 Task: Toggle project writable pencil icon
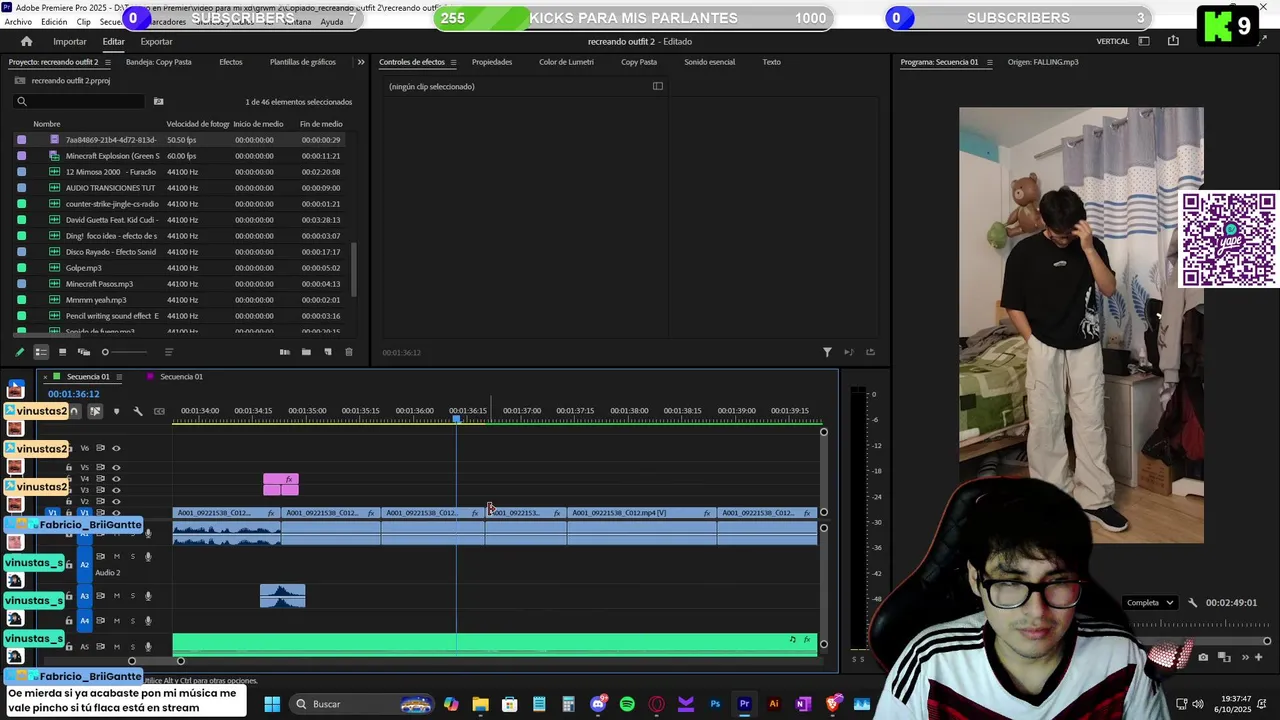19,352
